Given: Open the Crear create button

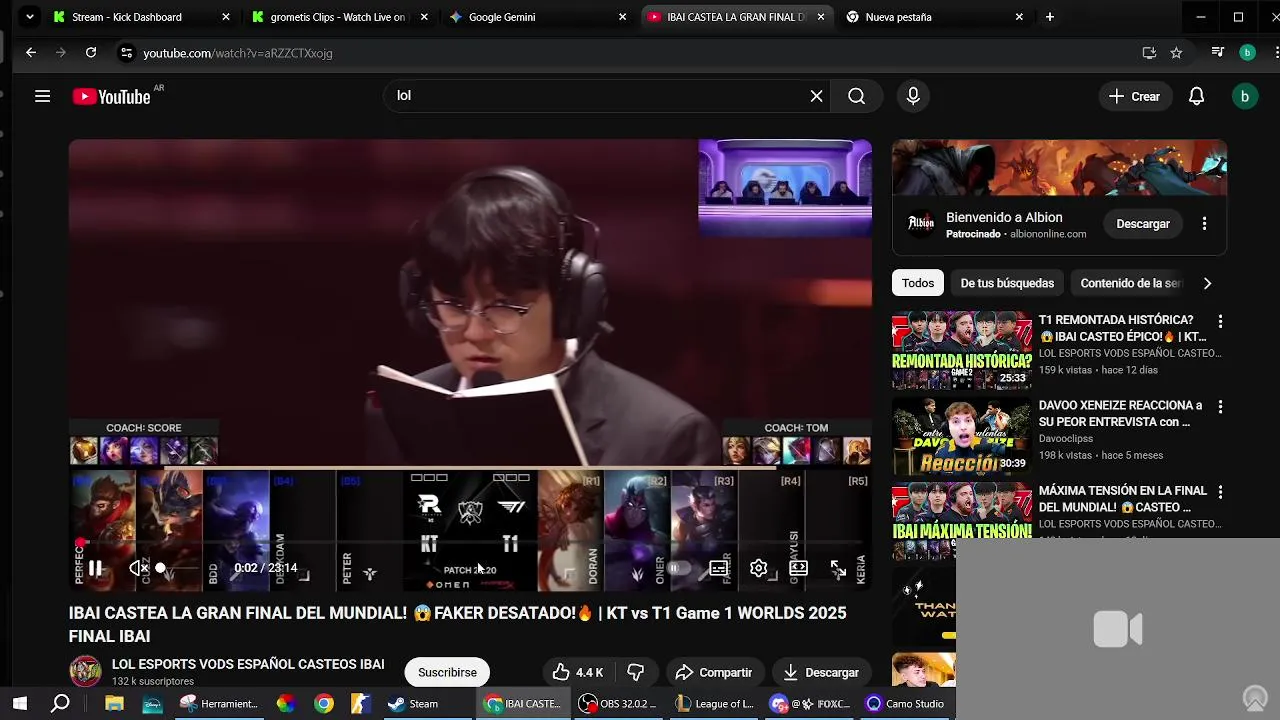Looking at the screenshot, I should [1134, 96].
